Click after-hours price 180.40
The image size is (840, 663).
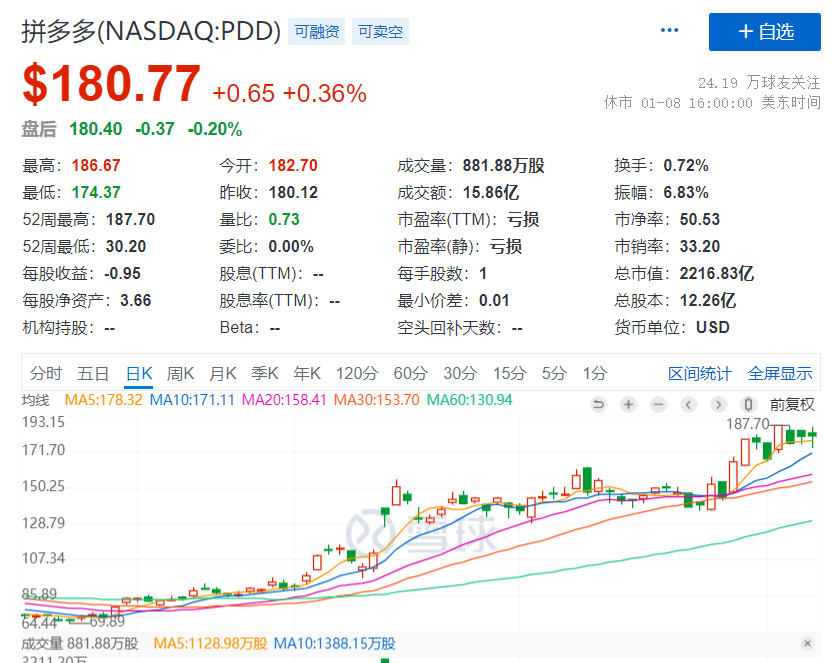95,129
